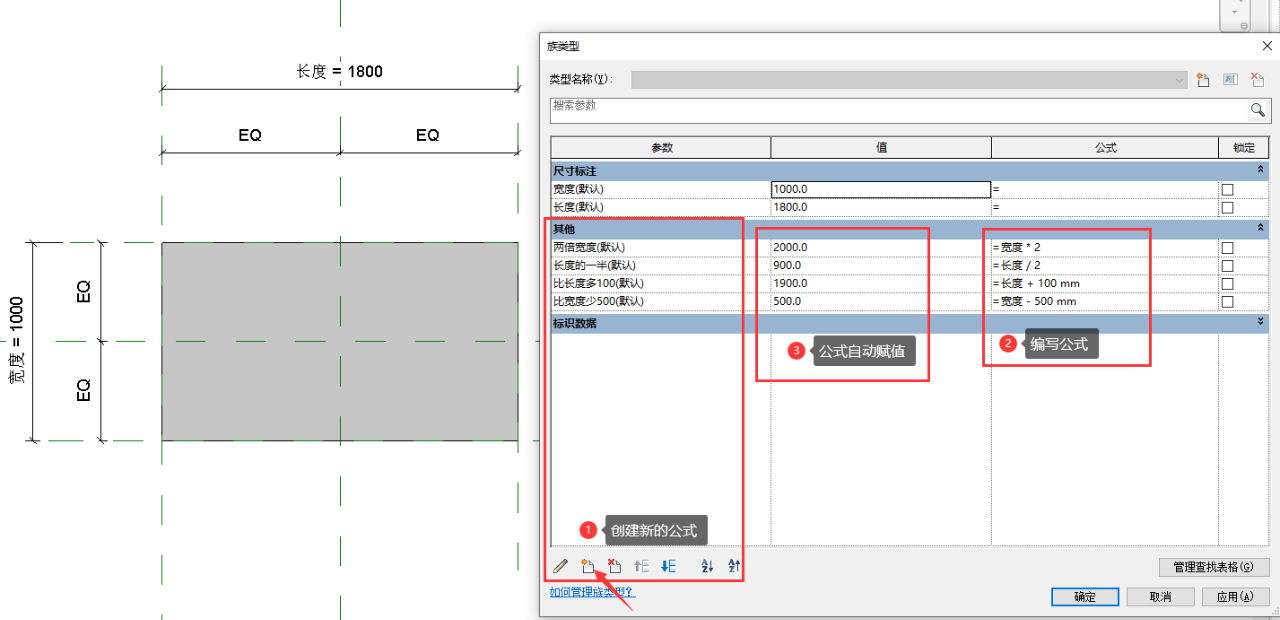Select the 两倍宽度(默认) parameter row
1280x620 pixels.
click(x=661, y=247)
